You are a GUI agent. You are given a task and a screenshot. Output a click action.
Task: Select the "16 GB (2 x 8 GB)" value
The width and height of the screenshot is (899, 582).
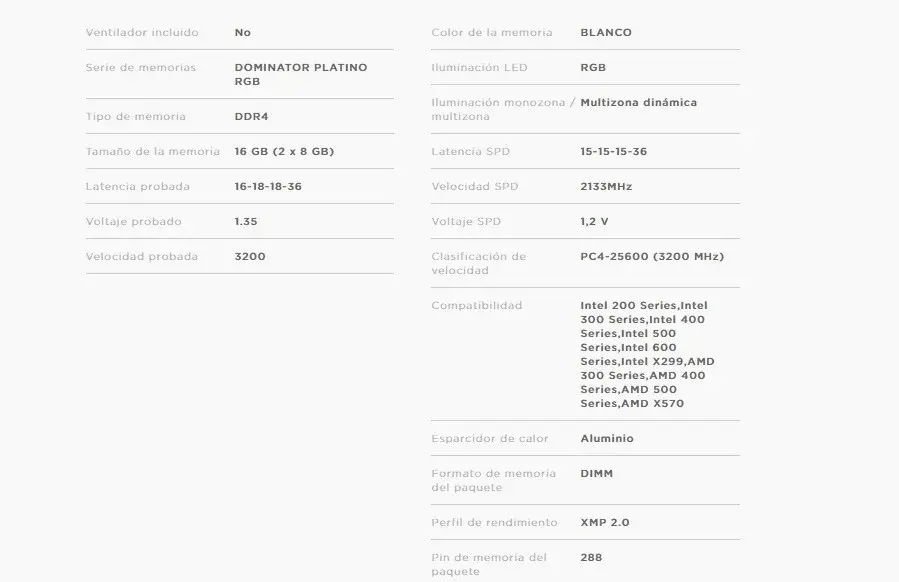pos(284,152)
